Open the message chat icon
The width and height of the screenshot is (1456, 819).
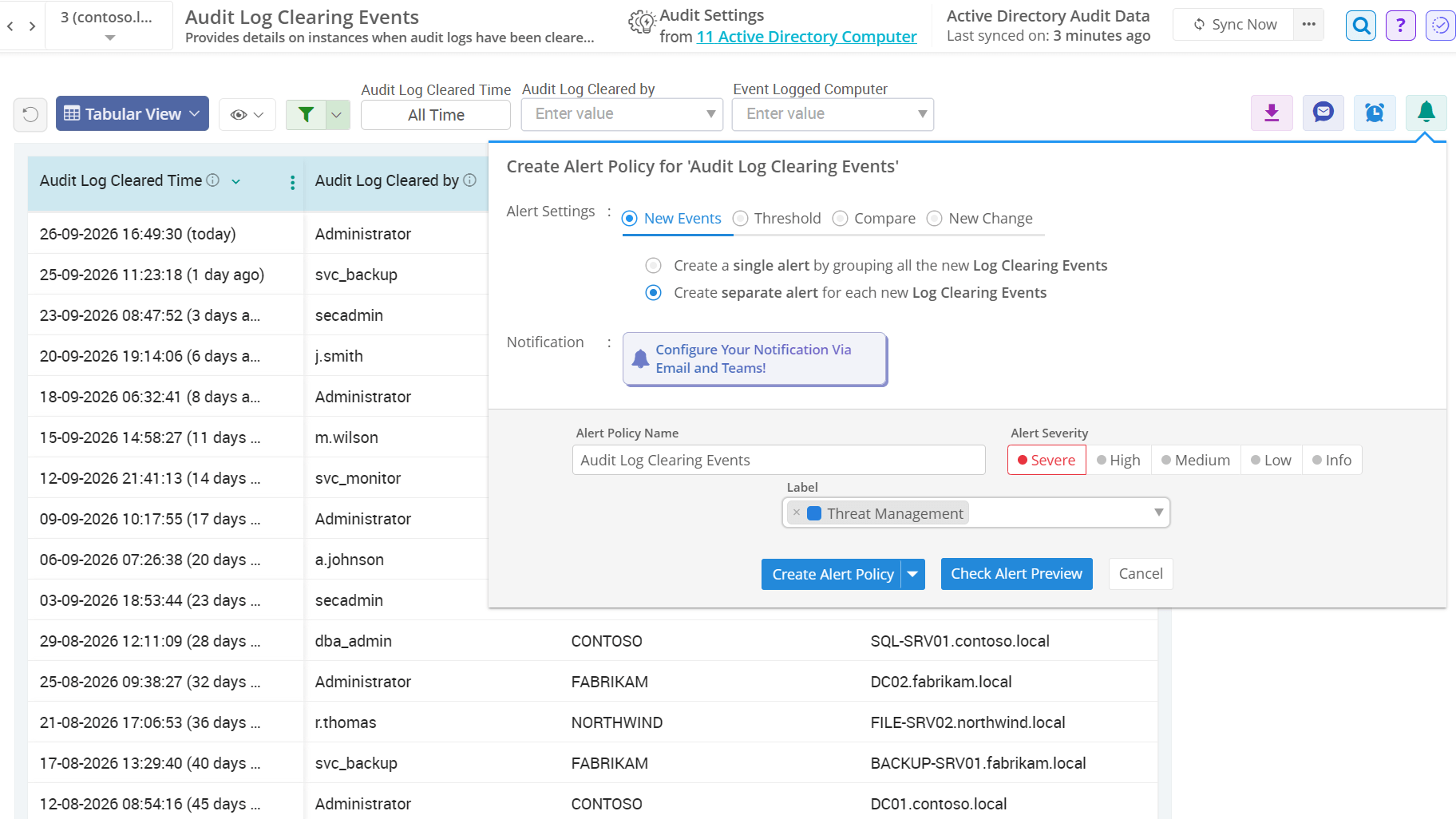(1323, 113)
